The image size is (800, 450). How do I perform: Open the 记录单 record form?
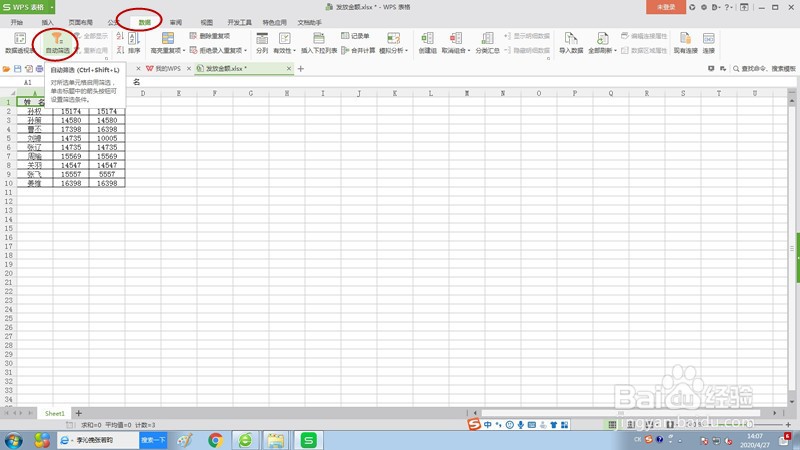click(355, 36)
